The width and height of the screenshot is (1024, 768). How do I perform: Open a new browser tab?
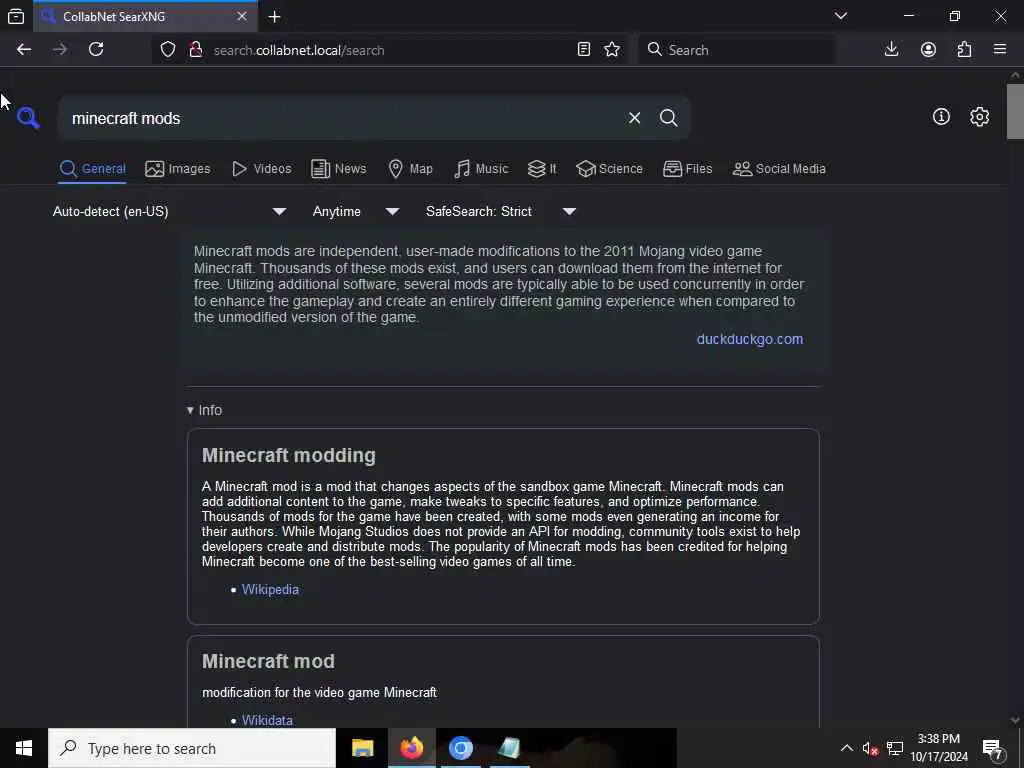pyautogui.click(x=275, y=17)
